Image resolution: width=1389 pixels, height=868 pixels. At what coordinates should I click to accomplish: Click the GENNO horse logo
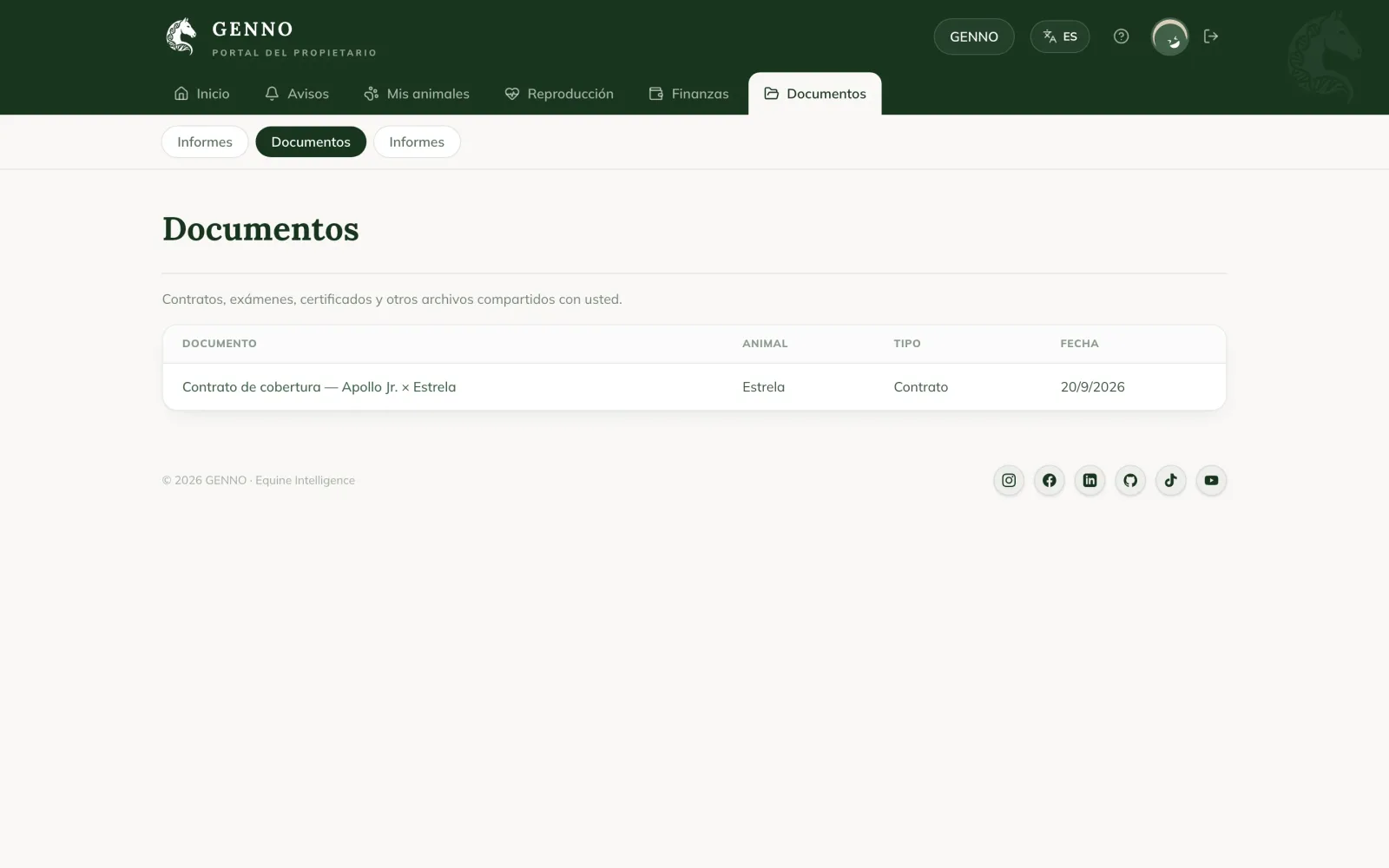pos(181,36)
